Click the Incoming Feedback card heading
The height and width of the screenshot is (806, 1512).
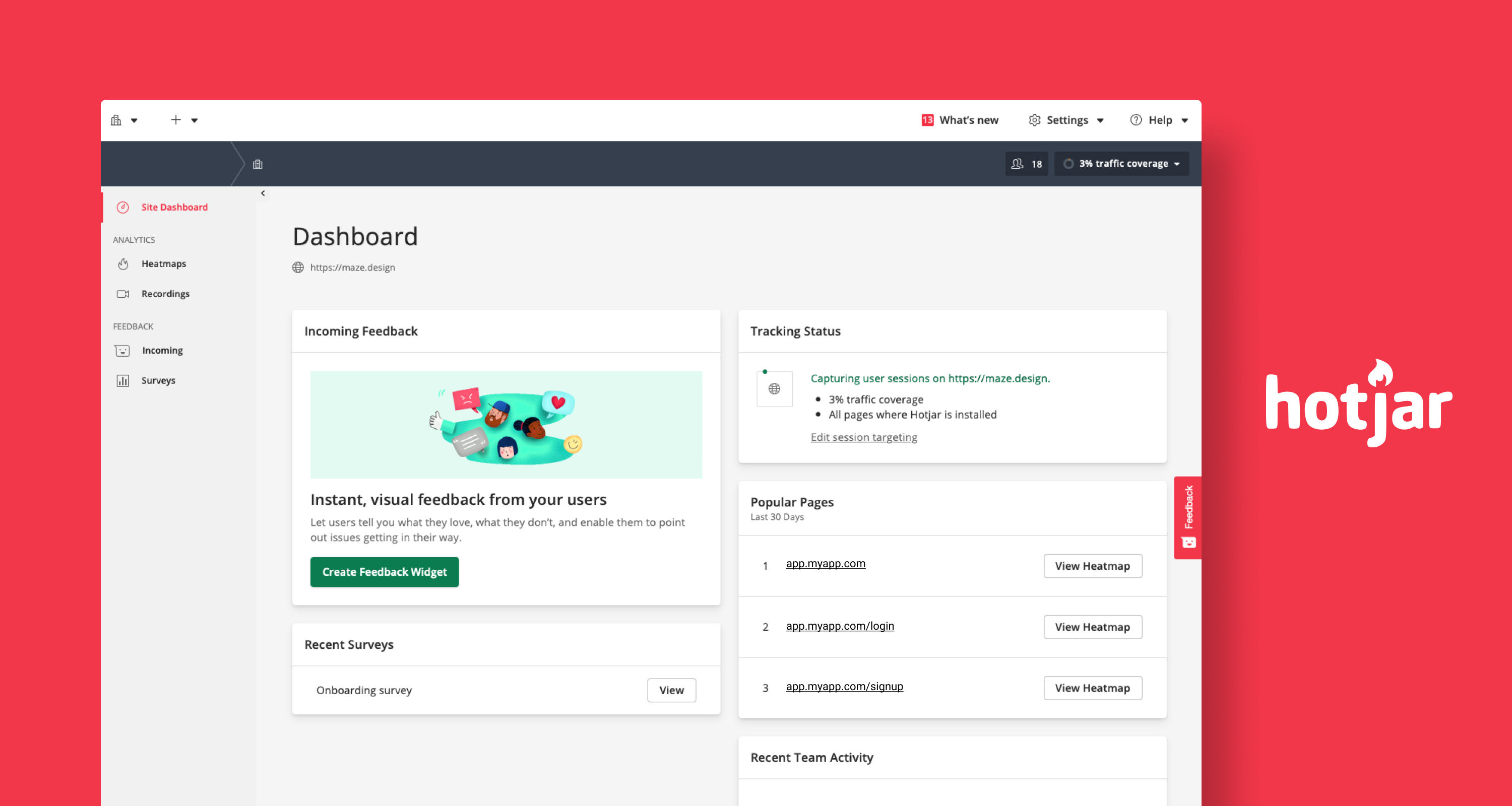pyautogui.click(x=361, y=331)
